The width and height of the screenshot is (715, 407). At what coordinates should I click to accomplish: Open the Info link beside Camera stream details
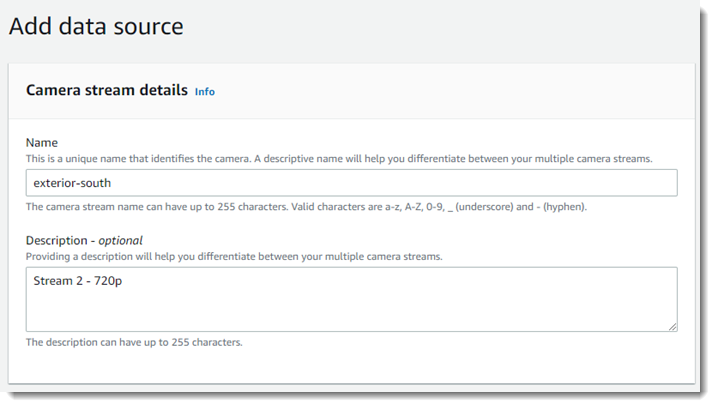click(x=204, y=91)
